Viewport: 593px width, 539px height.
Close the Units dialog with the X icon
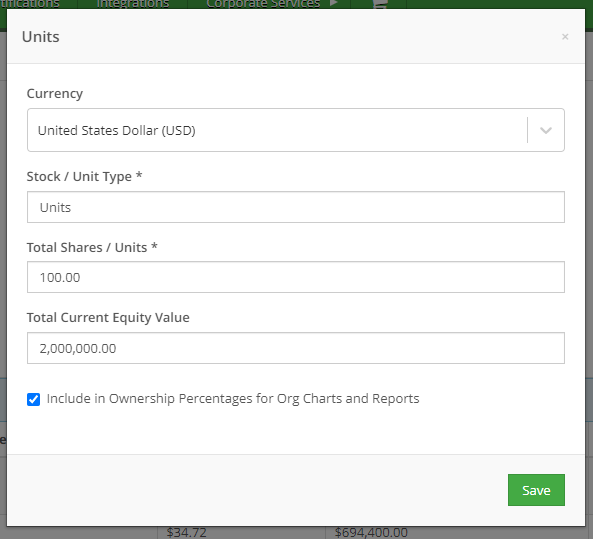pos(565,37)
